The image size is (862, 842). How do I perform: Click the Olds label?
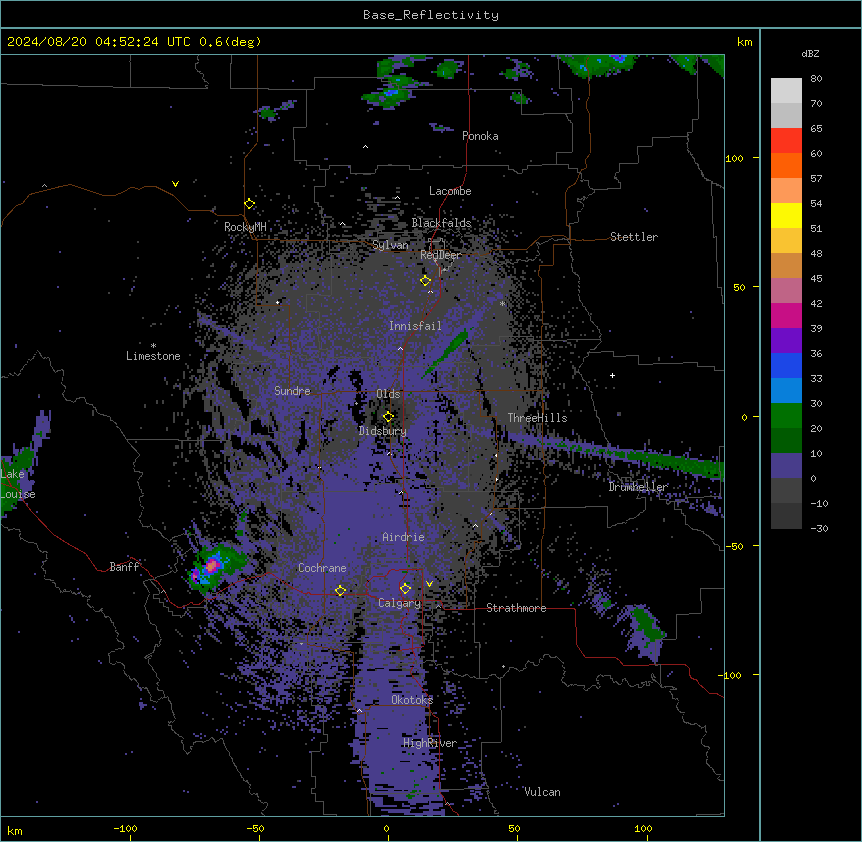coord(388,394)
